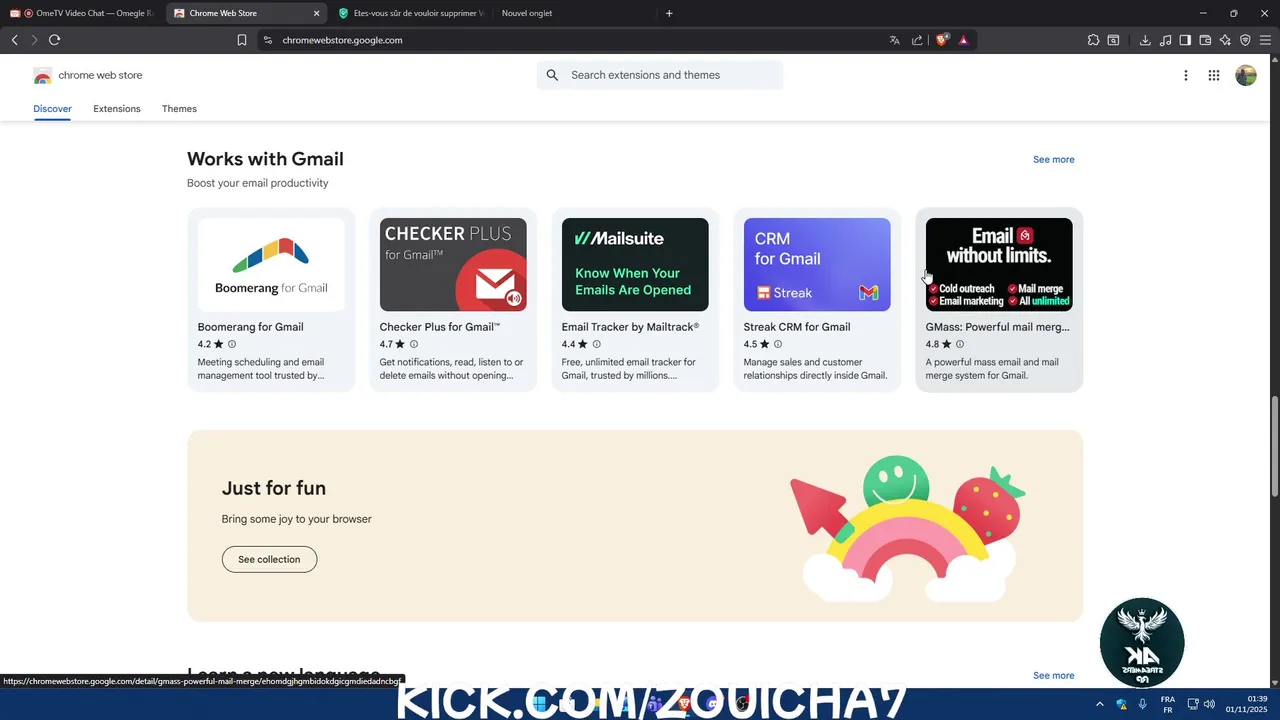This screenshot has width=1280, height=720.
Task: Click the magnifier icon in the search box
Action: tap(552, 75)
